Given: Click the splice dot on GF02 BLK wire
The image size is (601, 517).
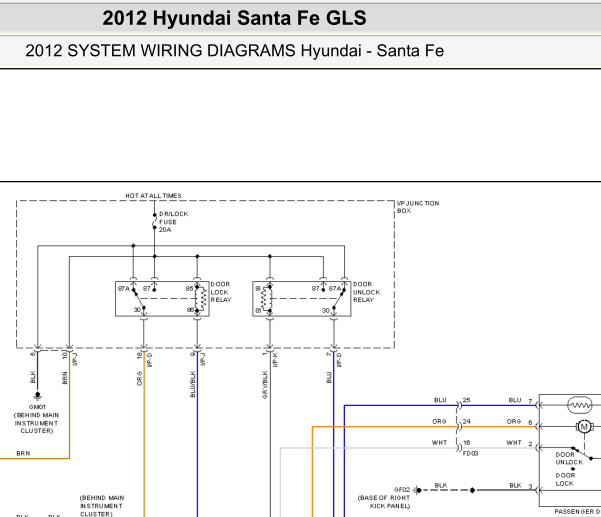Looking at the screenshot, I should [x=473, y=490].
